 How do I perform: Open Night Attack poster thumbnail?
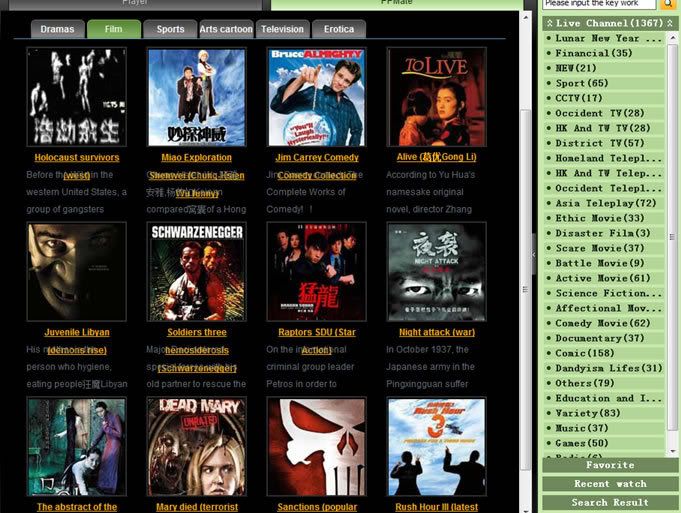tap(436, 271)
